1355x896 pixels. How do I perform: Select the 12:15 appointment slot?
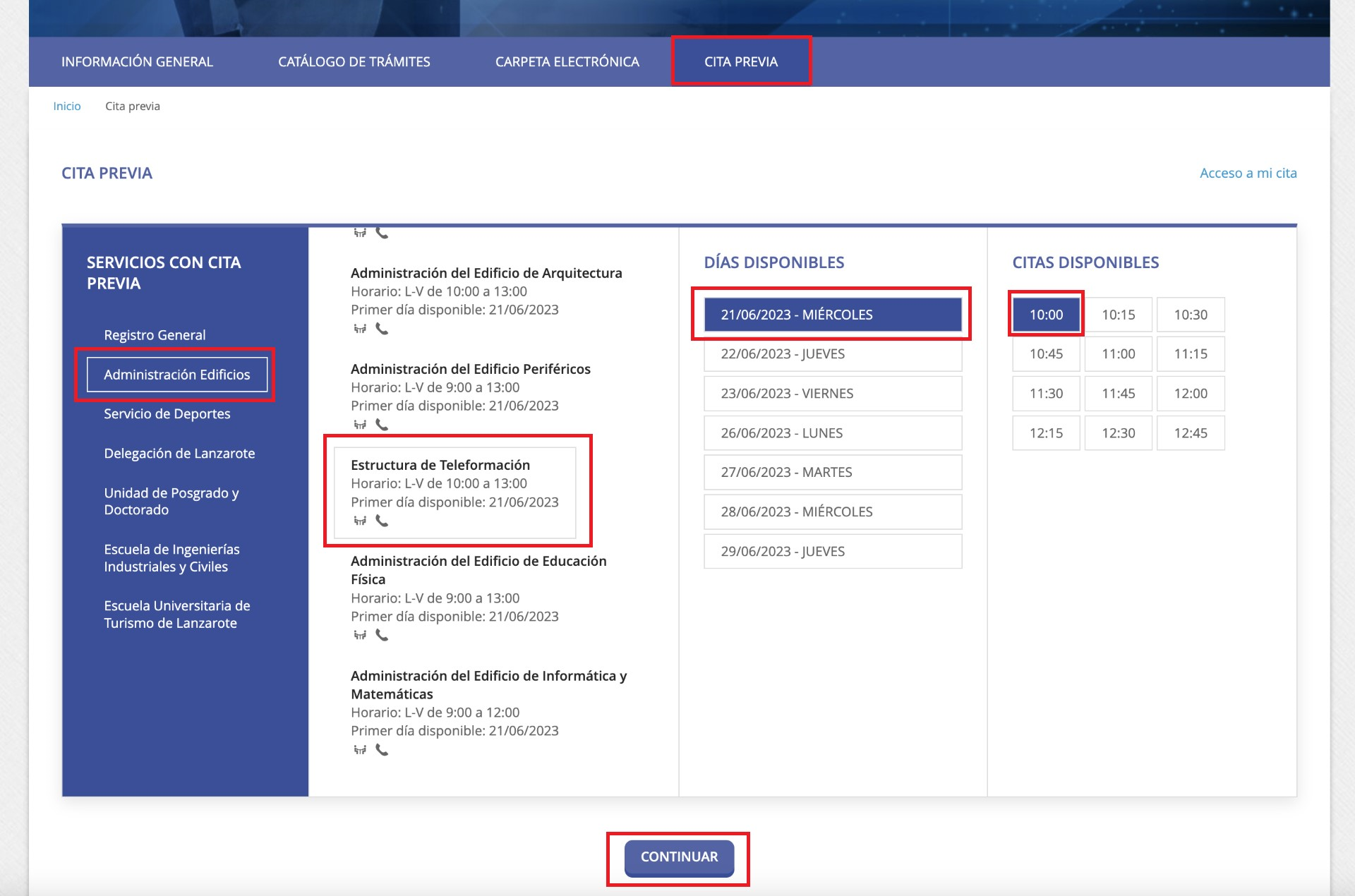[1046, 433]
